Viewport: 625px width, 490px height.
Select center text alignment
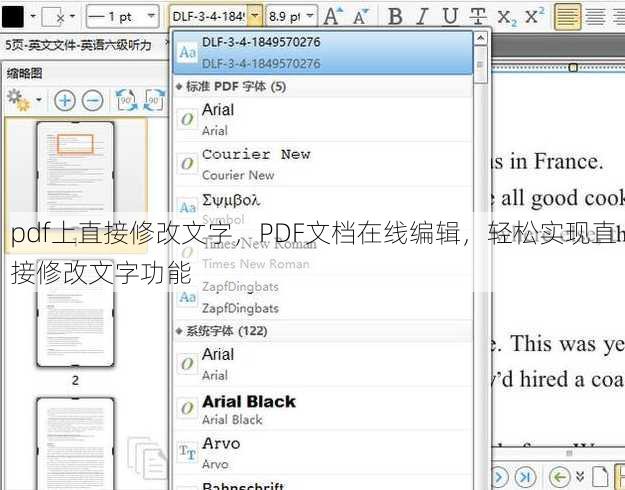point(596,17)
